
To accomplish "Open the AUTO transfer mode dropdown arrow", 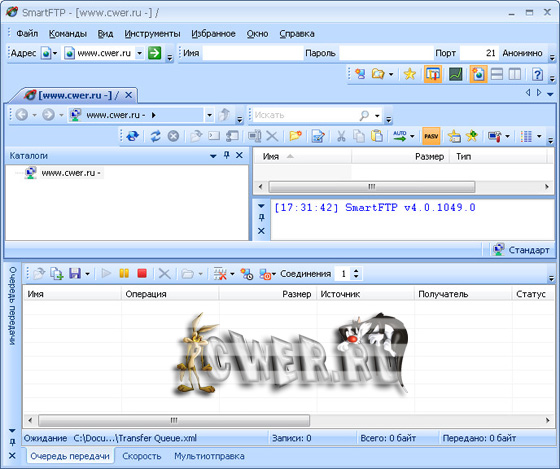I will 412,136.
